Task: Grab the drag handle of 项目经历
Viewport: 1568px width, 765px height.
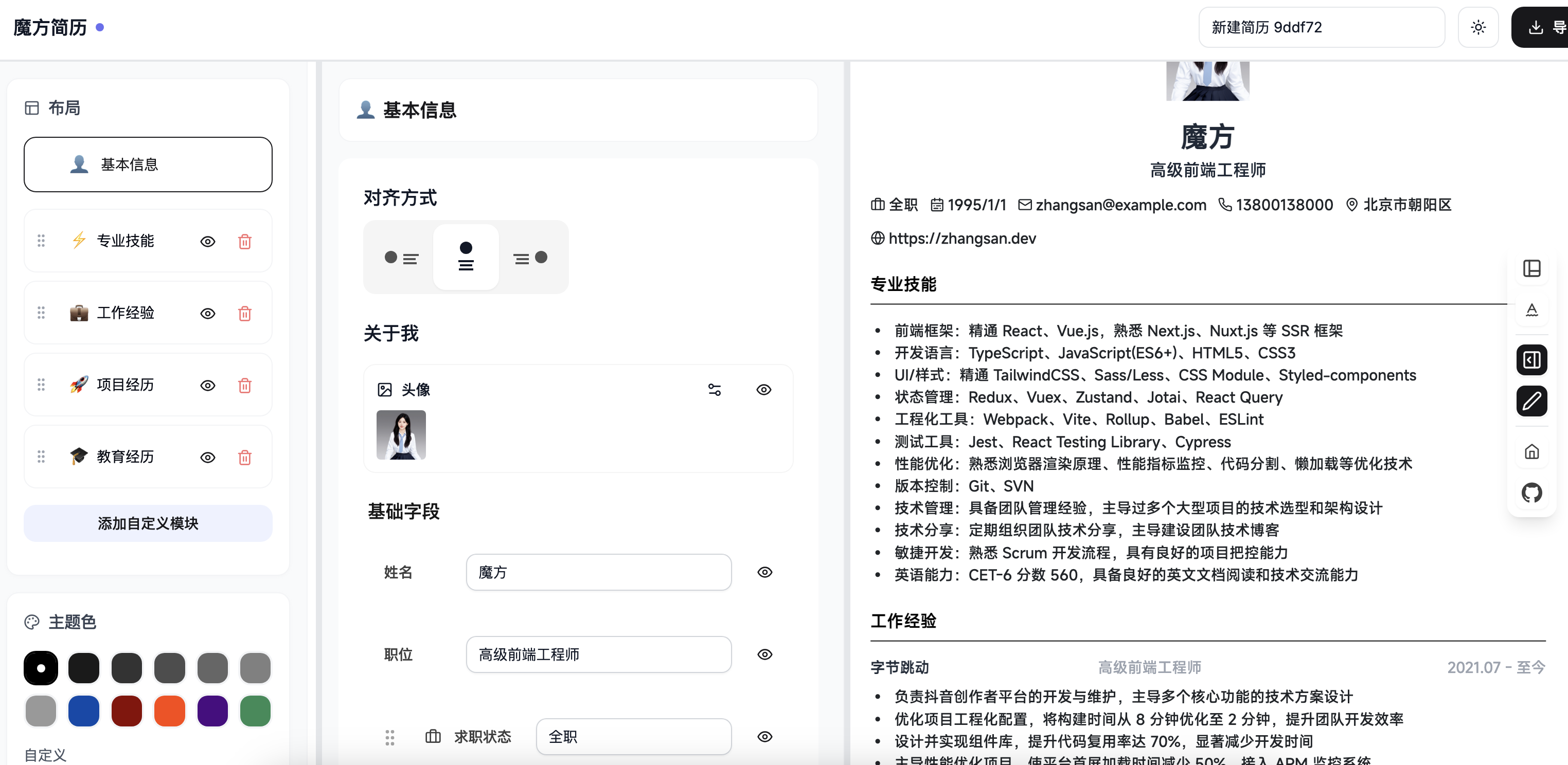Action: (41, 385)
